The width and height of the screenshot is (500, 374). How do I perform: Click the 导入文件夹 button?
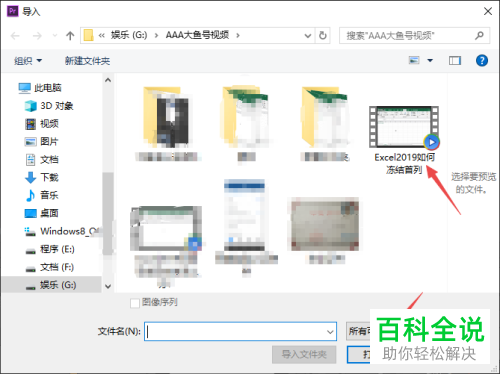[x=304, y=354]
